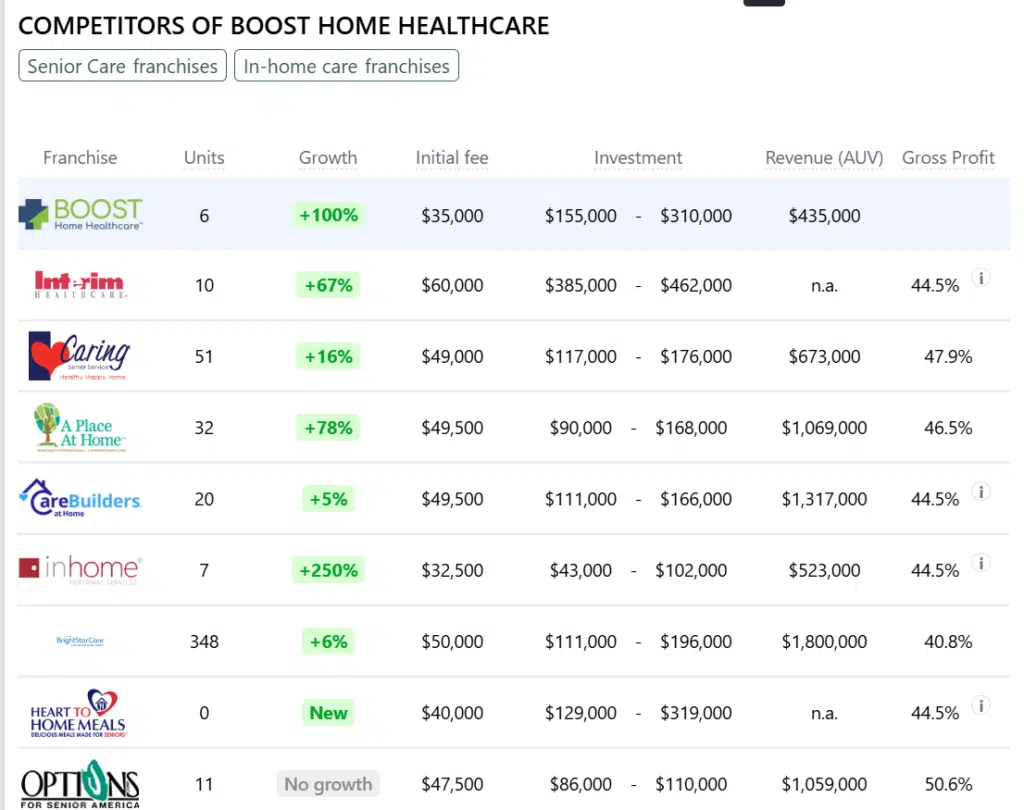The image size is (1024, 810).
Task: Click the +5% growth badge
Action: point(328,499)
